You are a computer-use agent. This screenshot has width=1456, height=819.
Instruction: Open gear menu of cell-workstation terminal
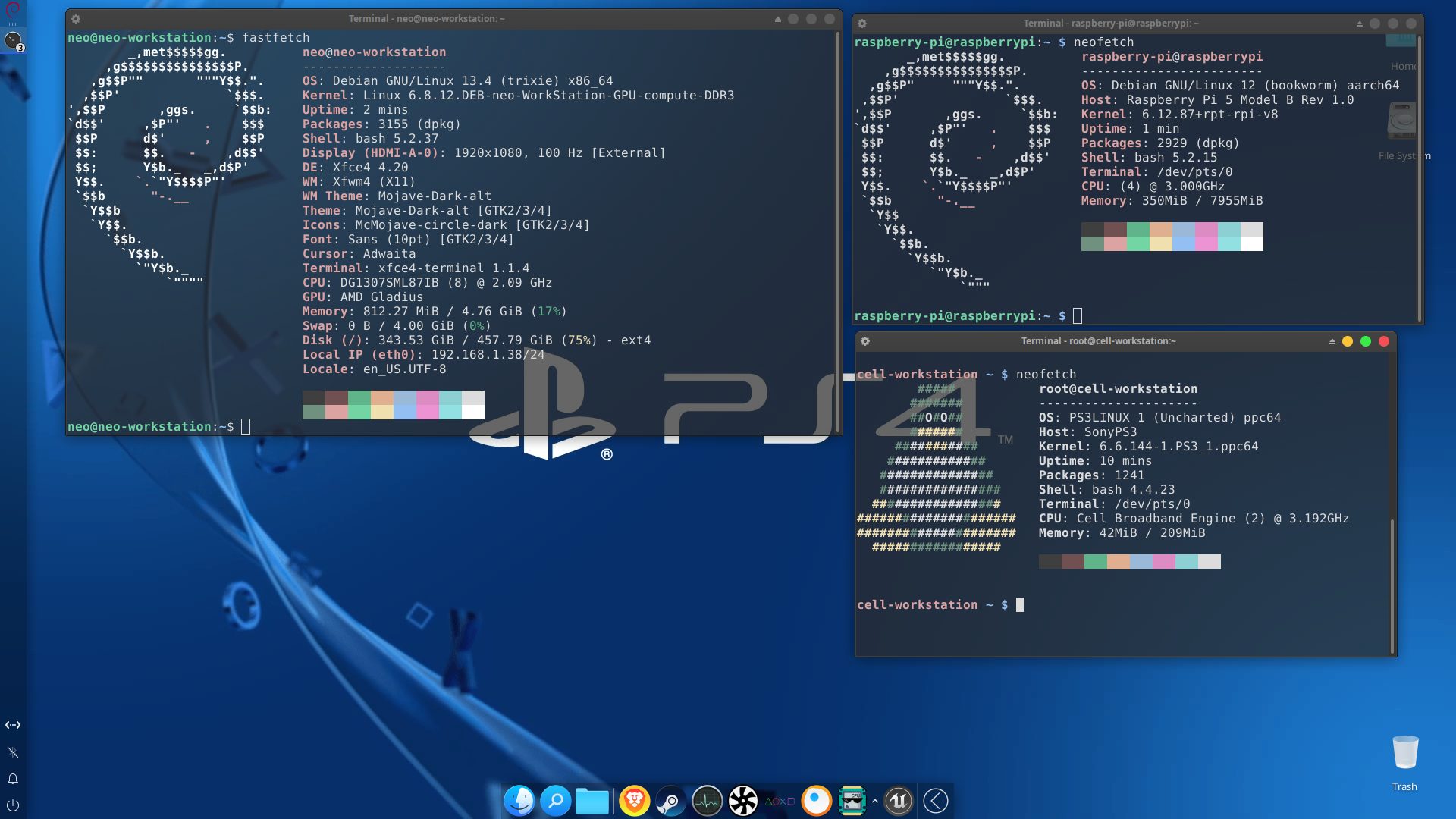865,341
